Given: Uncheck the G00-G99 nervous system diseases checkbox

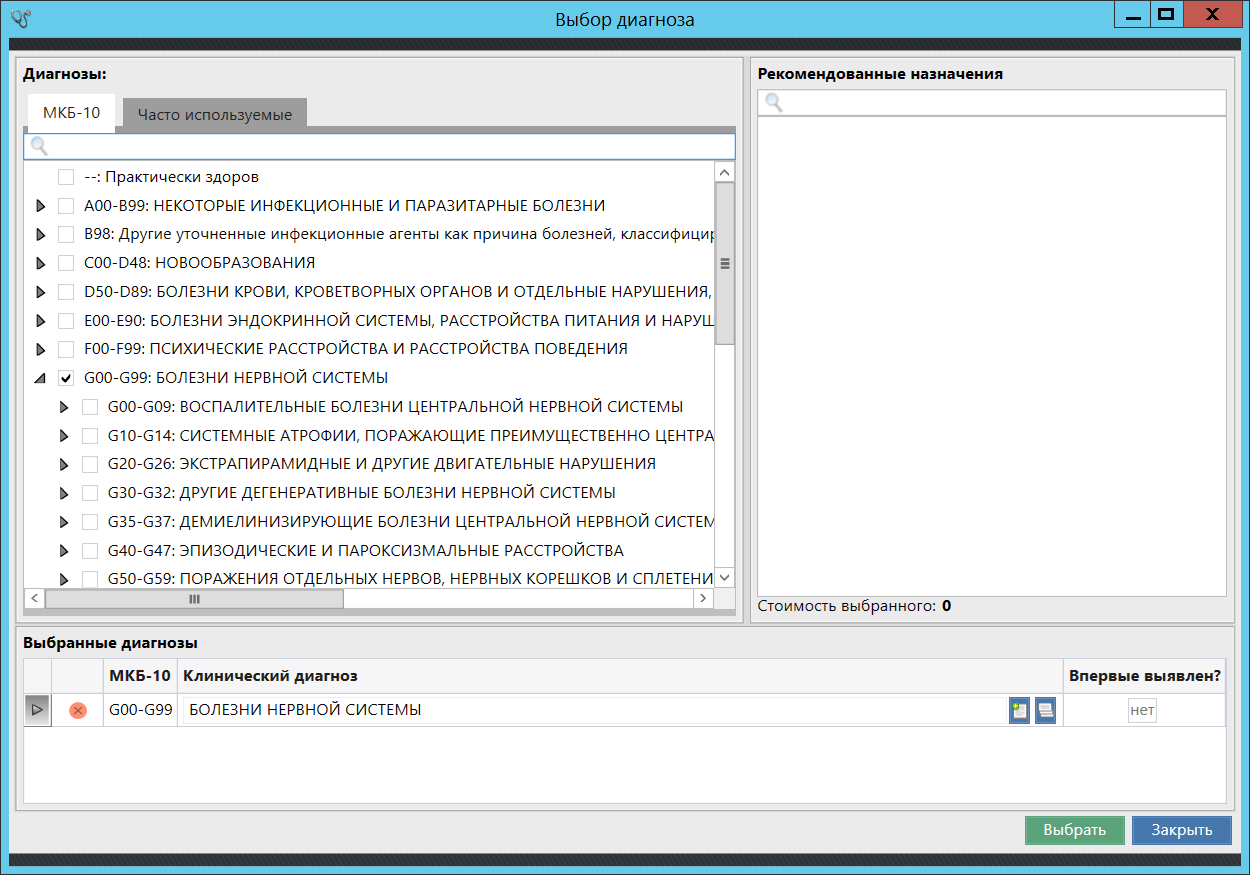Looking at the screenshot, I should [66, 378].
